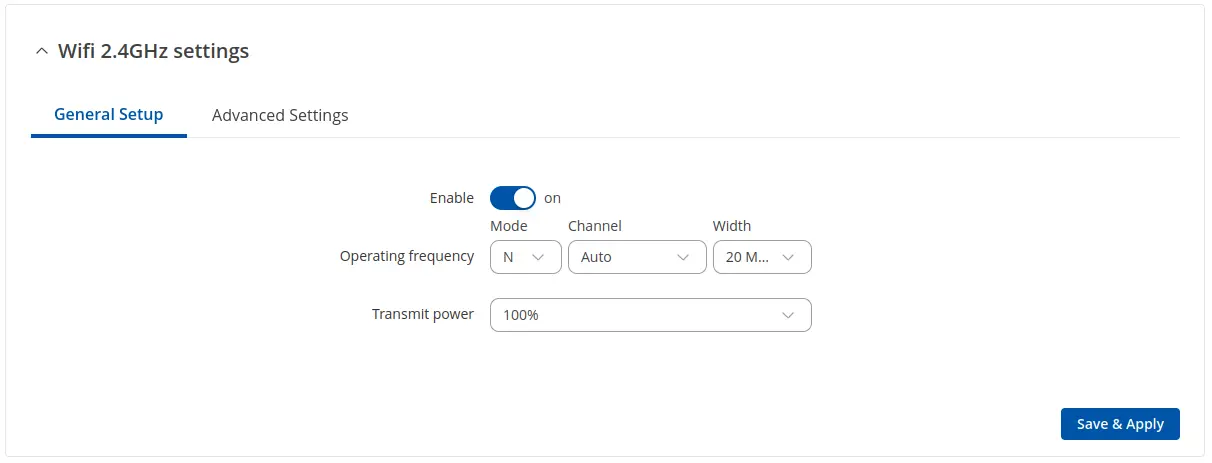
Task: Switch to the General Setup tab
Action: 108,114
